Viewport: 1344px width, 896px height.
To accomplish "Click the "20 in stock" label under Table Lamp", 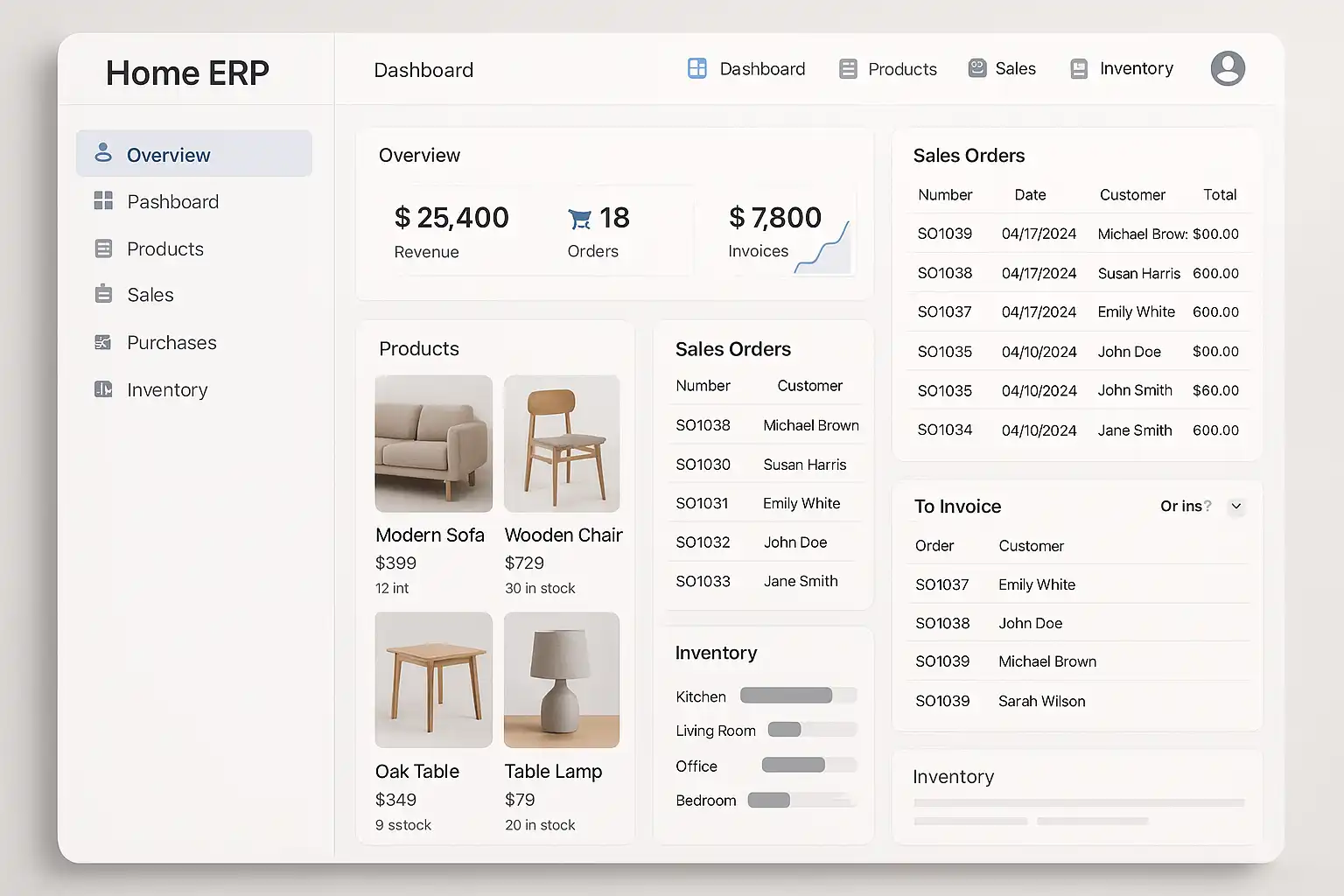I will coord(540,824).
